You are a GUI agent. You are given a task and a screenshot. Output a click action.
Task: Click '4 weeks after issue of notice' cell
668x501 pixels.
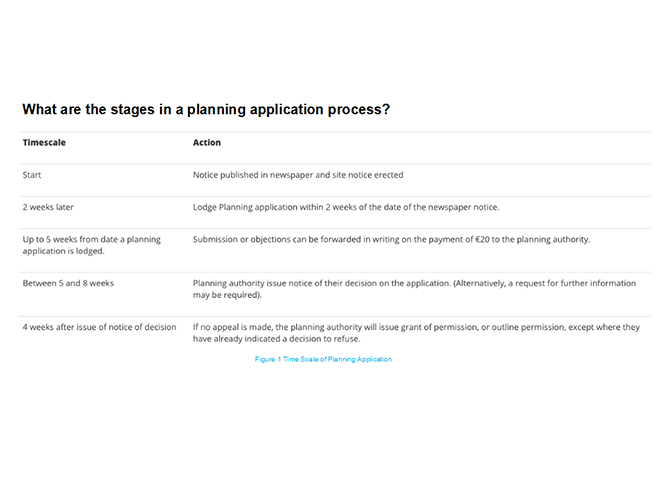[x=99, y=327]
